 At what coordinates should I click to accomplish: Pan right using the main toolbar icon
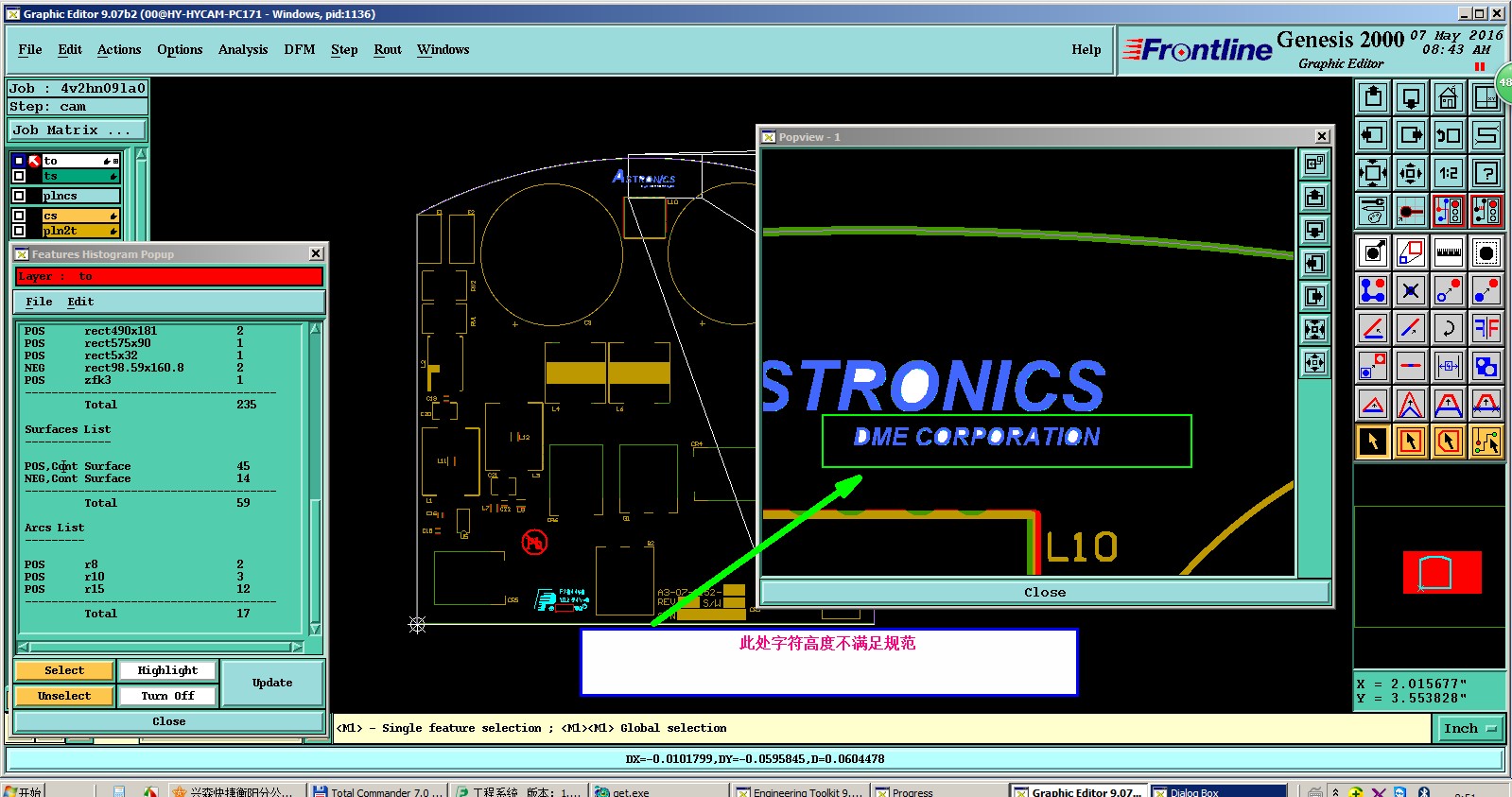(1411, 134)
